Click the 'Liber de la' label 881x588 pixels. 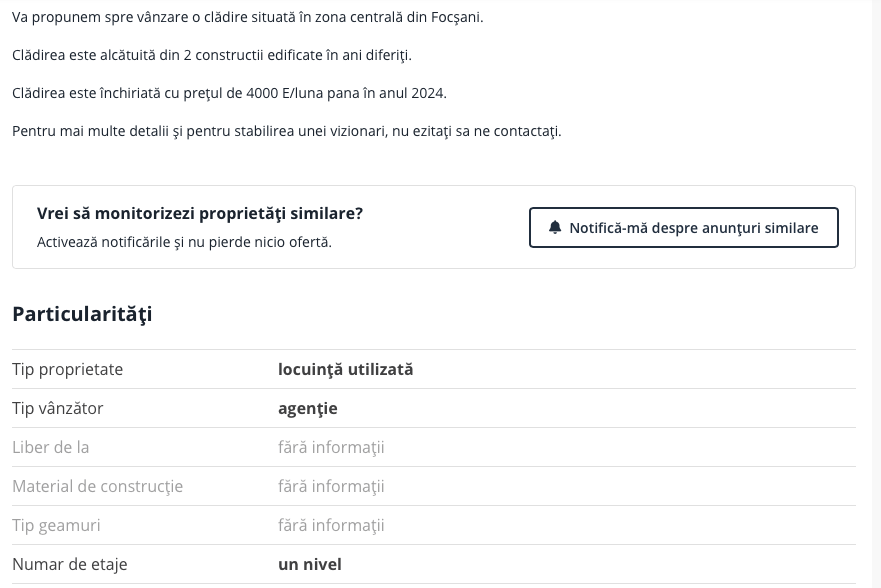pos(50,447)
